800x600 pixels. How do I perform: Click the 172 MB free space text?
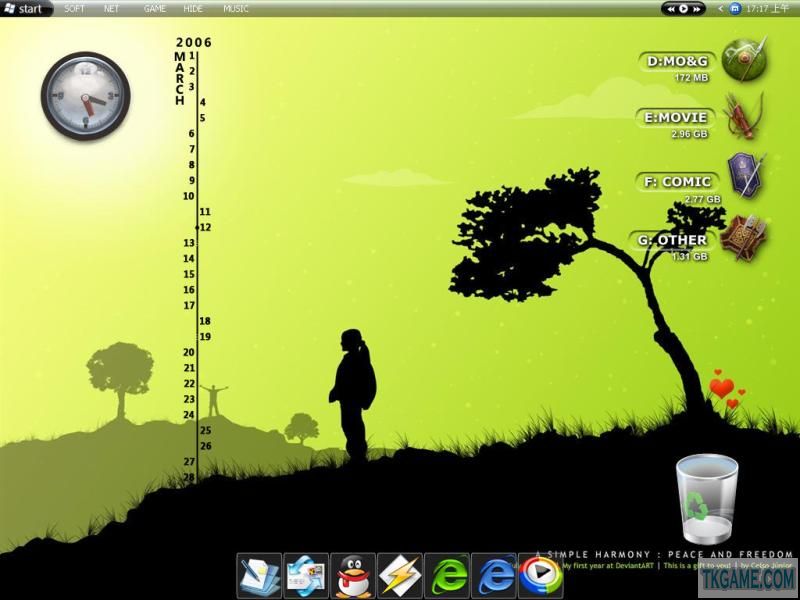691,78
